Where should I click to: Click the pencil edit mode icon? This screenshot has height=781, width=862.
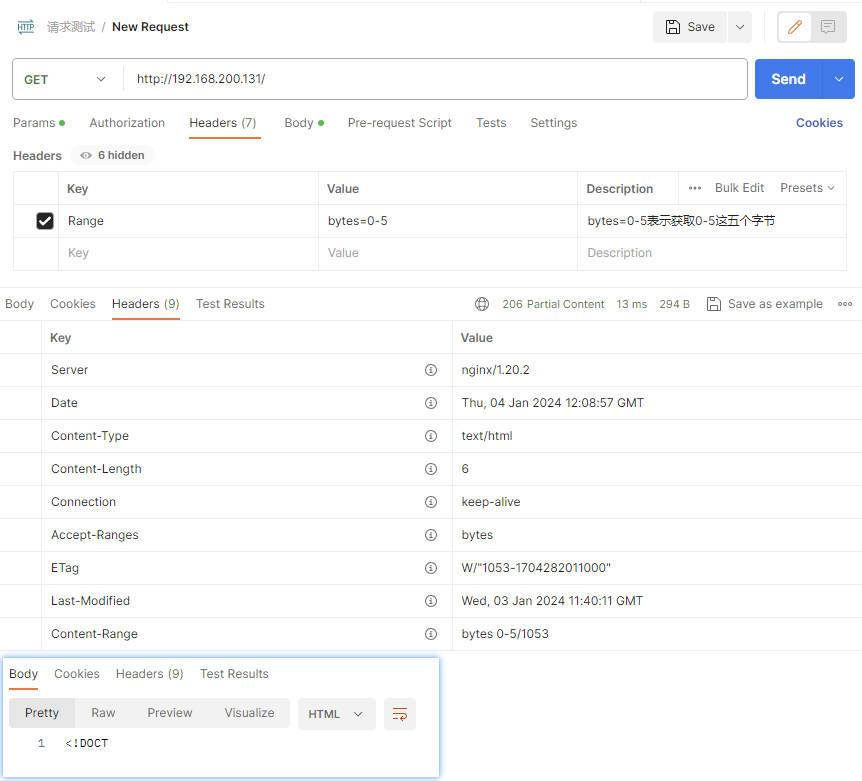click(795, 27)
